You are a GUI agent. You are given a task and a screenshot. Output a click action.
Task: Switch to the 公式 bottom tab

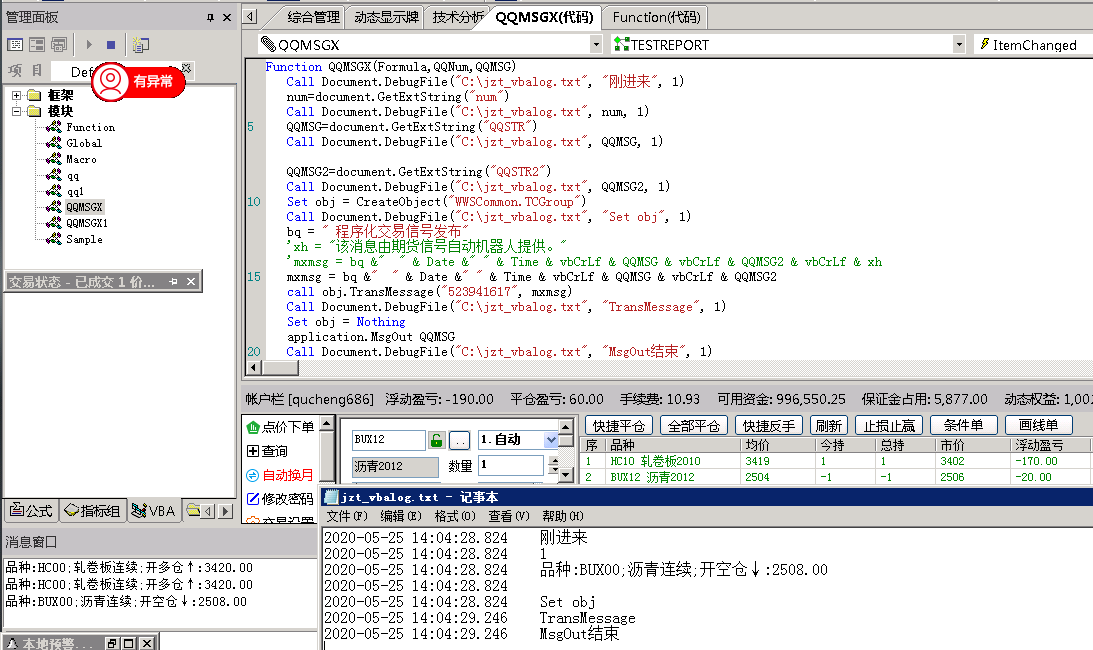point(31,511)
